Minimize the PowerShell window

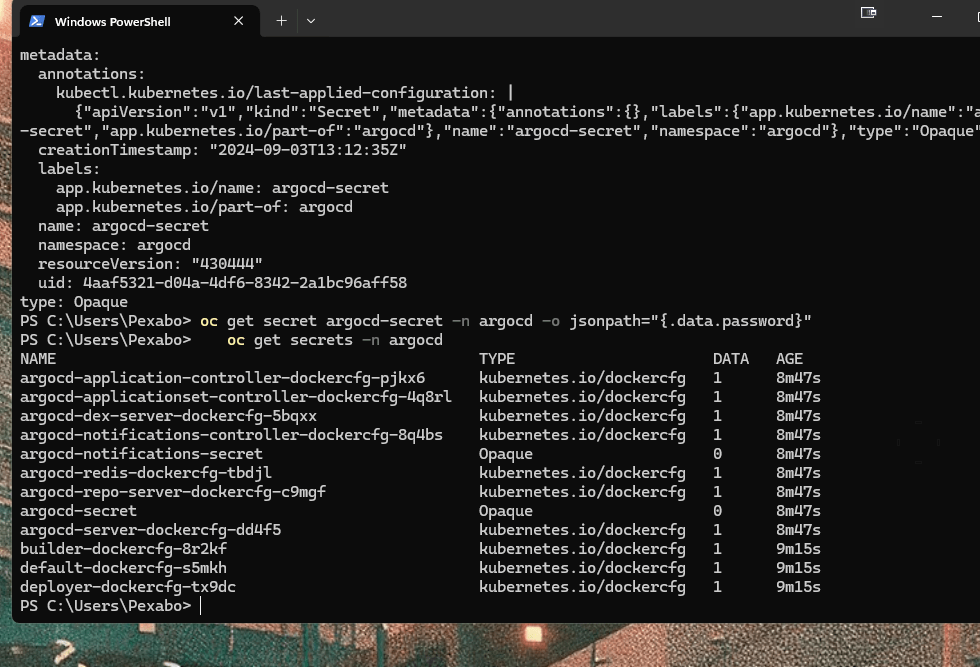[936, 16]
